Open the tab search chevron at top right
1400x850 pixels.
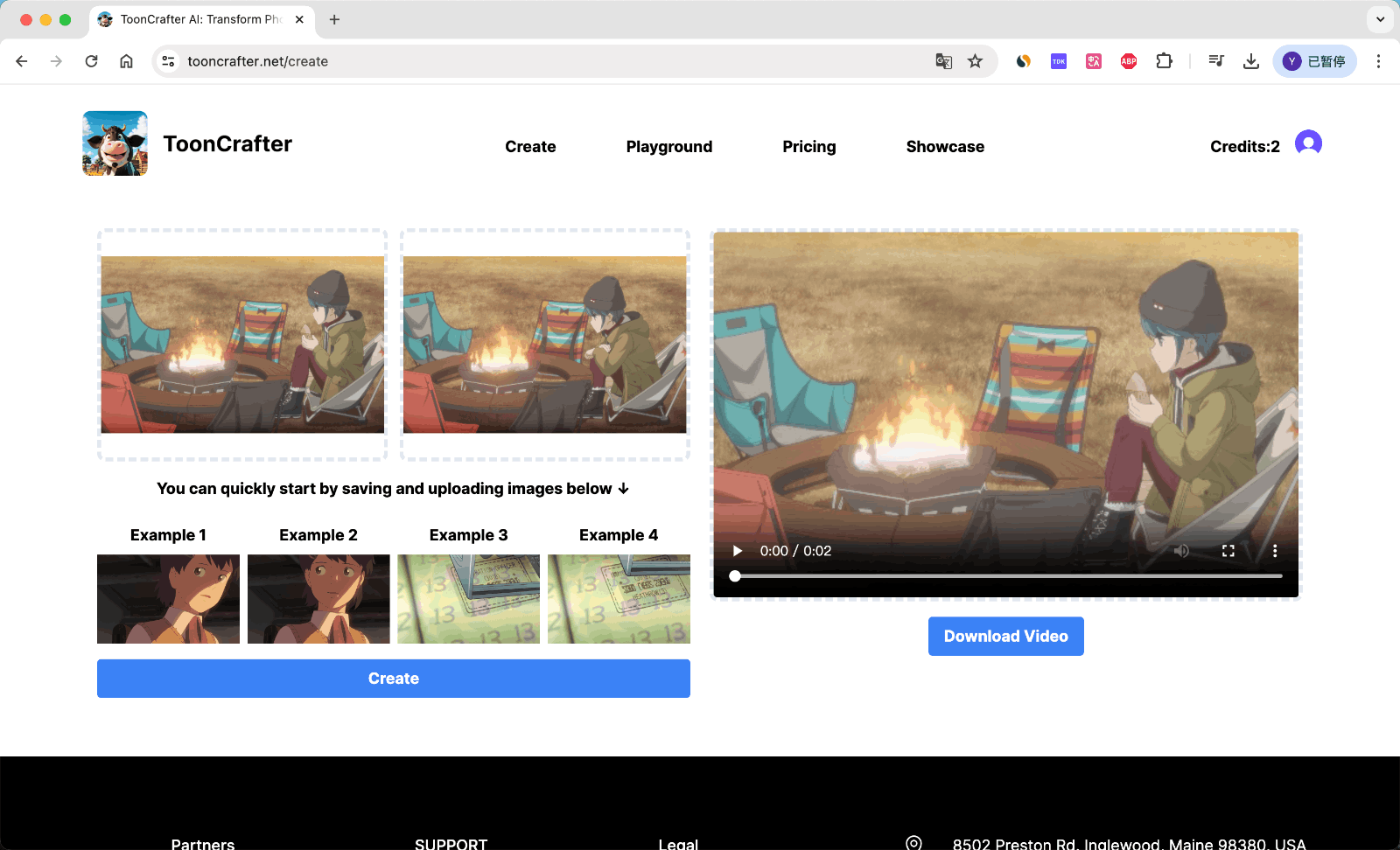pos(1380,19)
